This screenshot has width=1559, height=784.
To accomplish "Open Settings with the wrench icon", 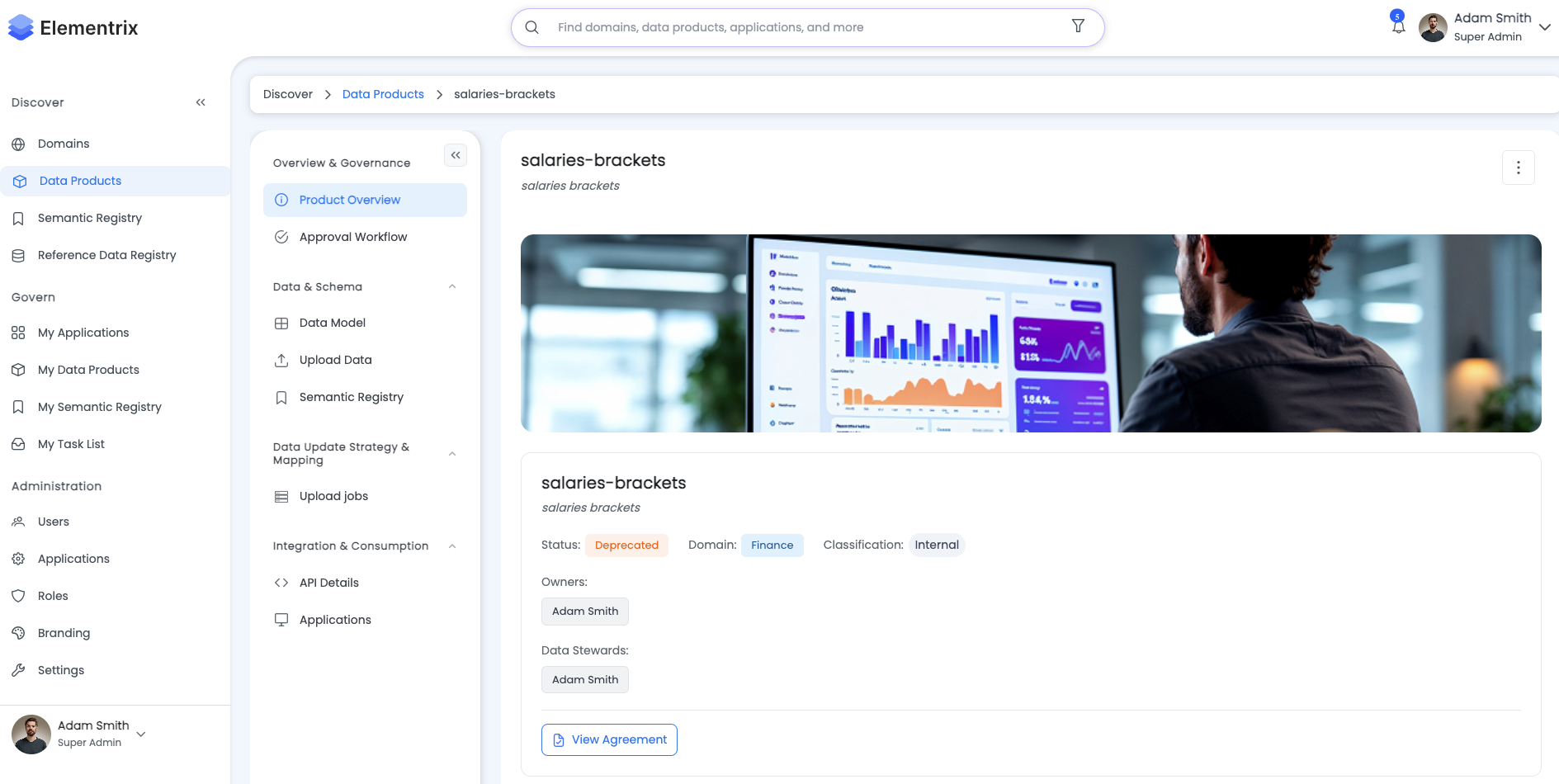I will (18, 670).
